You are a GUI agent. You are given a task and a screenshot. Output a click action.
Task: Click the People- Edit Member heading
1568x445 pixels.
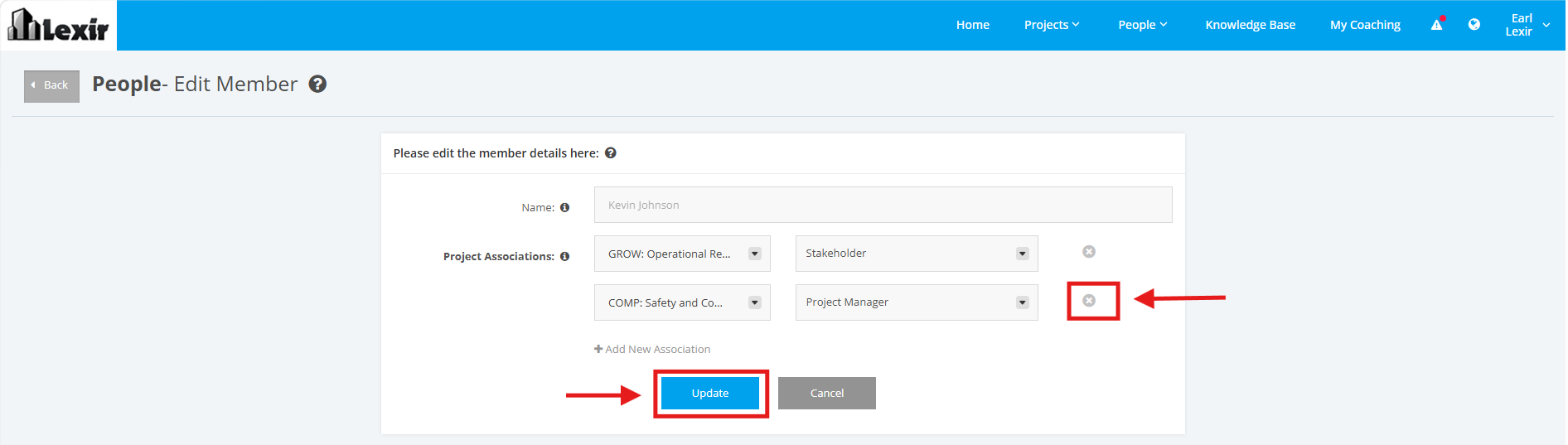(x=195, y=84)
